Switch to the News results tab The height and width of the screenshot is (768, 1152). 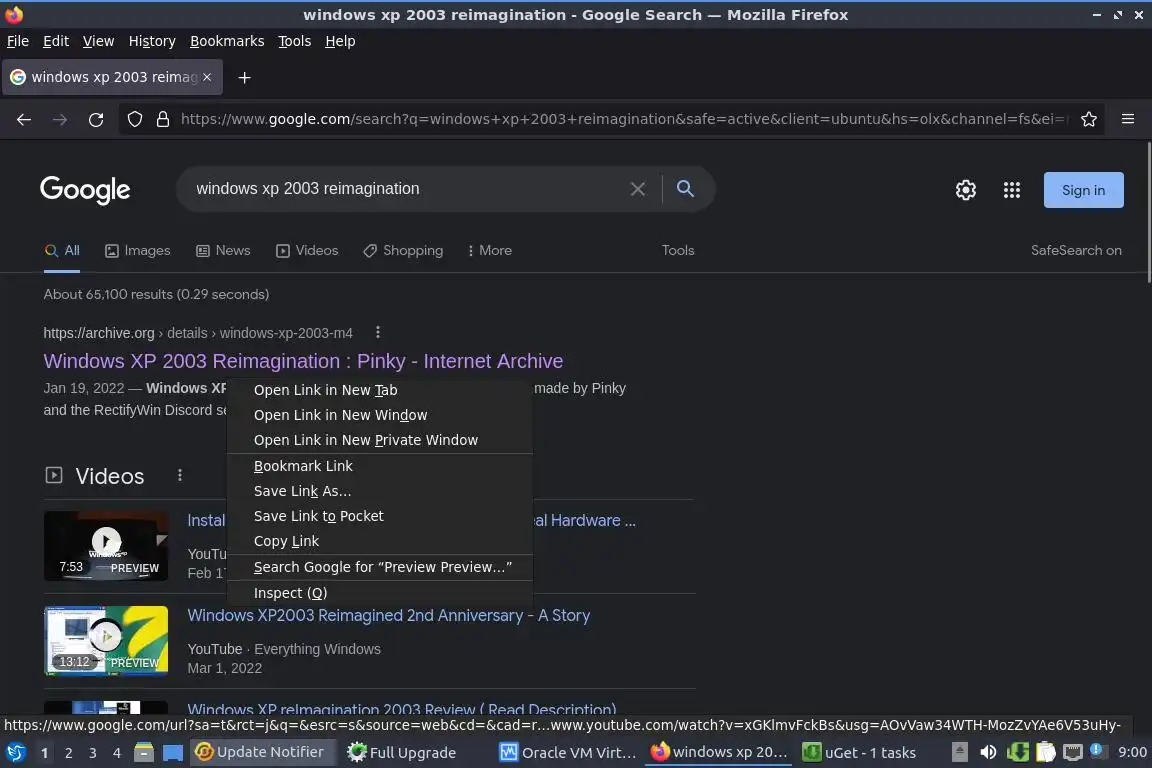(x=223, y=251)
